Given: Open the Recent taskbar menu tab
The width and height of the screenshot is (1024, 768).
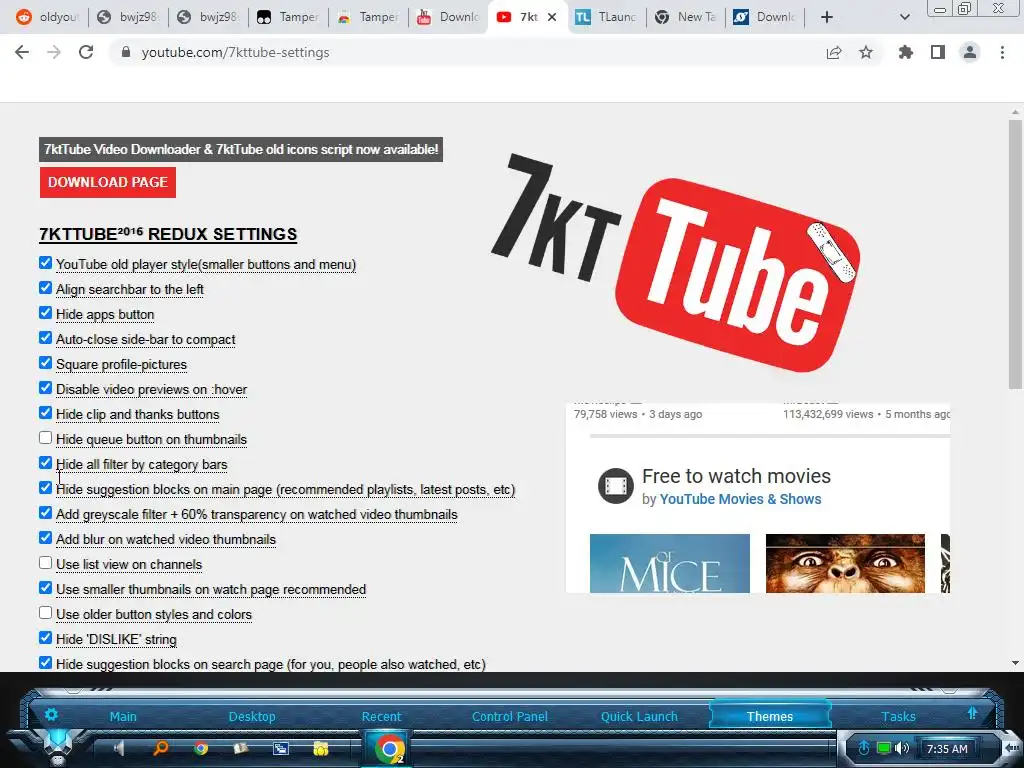Looking at the screenshot, I should tap(381, 716).
